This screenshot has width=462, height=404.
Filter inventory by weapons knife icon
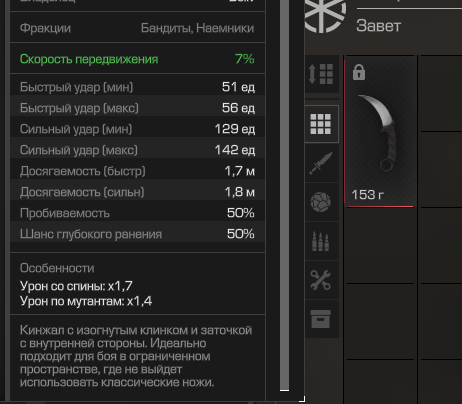click(321, 163)
